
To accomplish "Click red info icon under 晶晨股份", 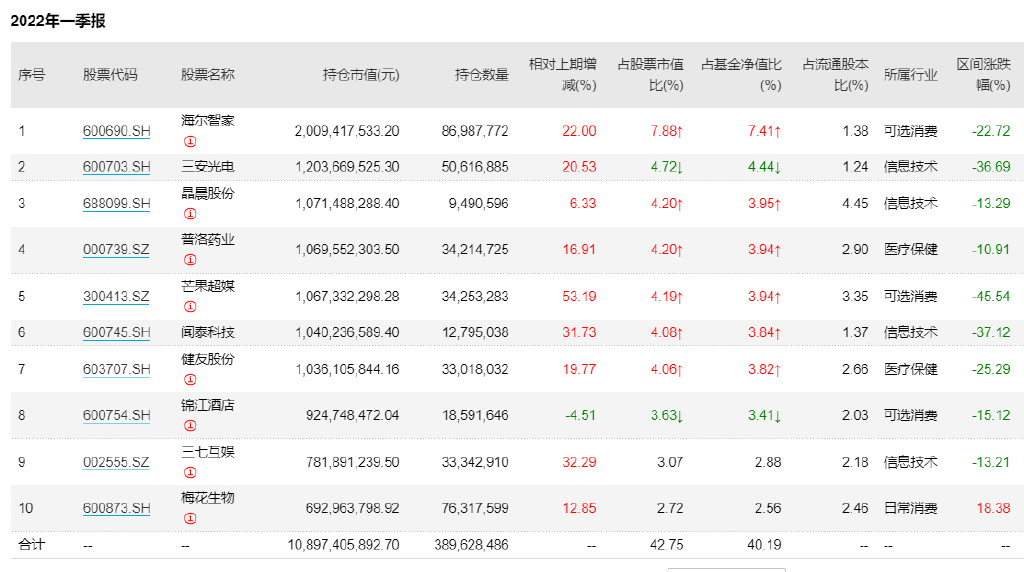I will point(190,214).
